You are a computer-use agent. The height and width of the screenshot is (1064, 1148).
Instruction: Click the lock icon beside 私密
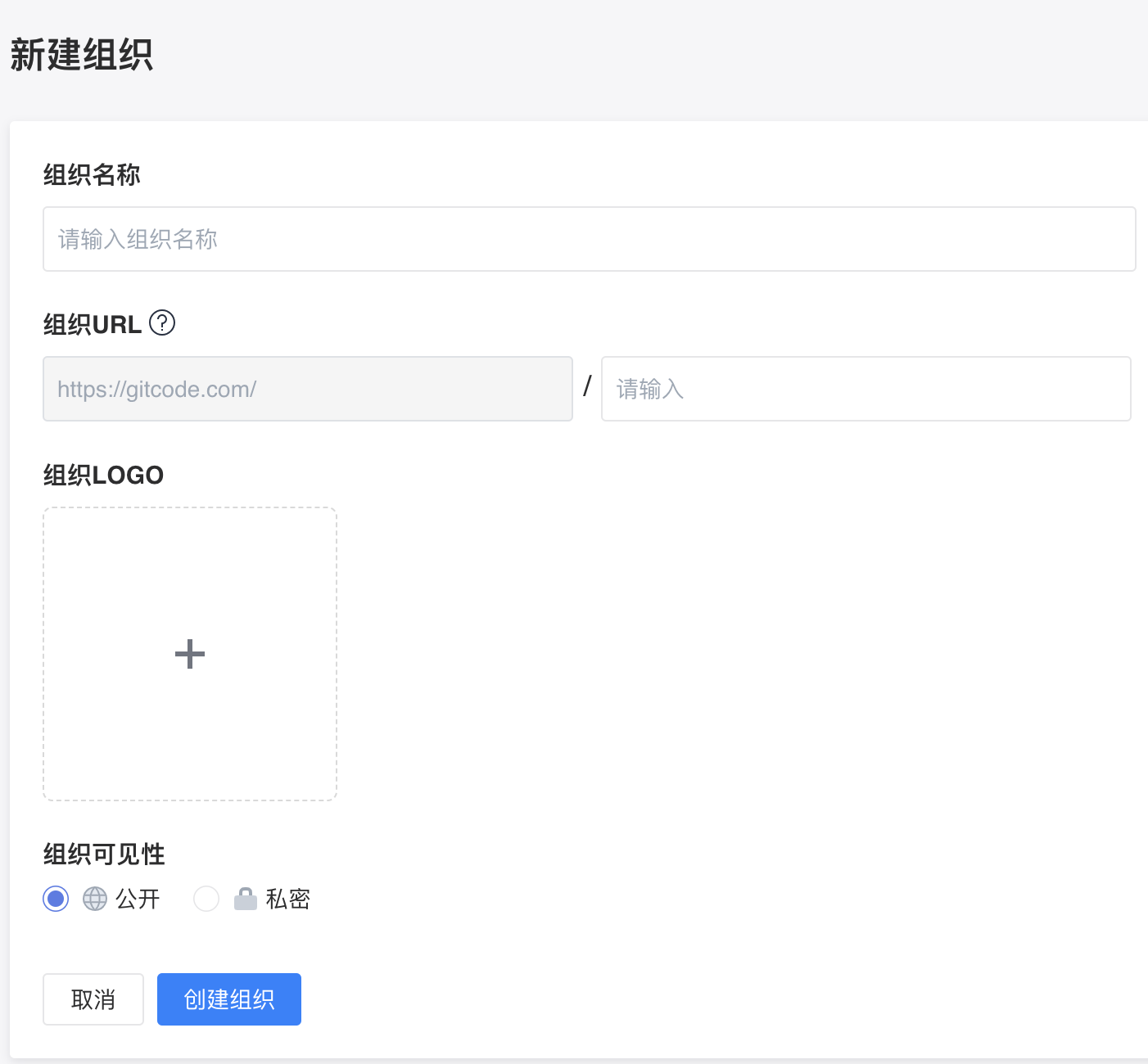[x=246, y=899]
